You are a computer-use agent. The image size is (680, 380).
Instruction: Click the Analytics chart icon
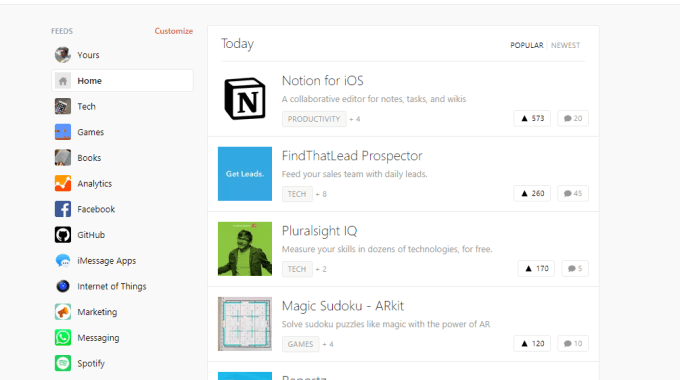pos(63,183)
